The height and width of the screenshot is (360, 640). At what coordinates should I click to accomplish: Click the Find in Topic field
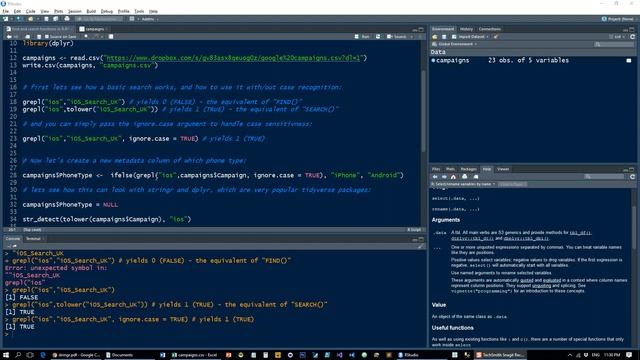(513, 184)
